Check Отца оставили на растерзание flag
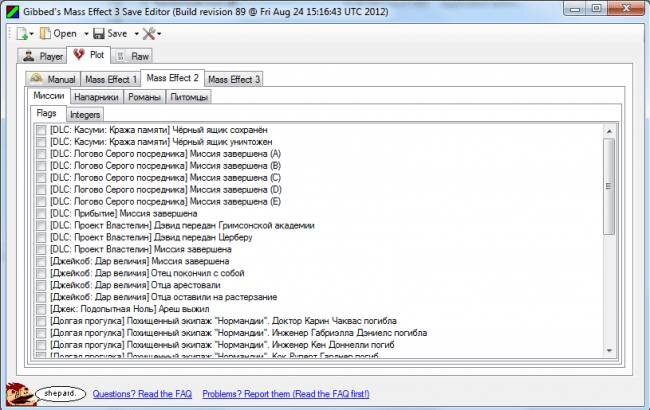650x410 pixels. tap(41, 297)
